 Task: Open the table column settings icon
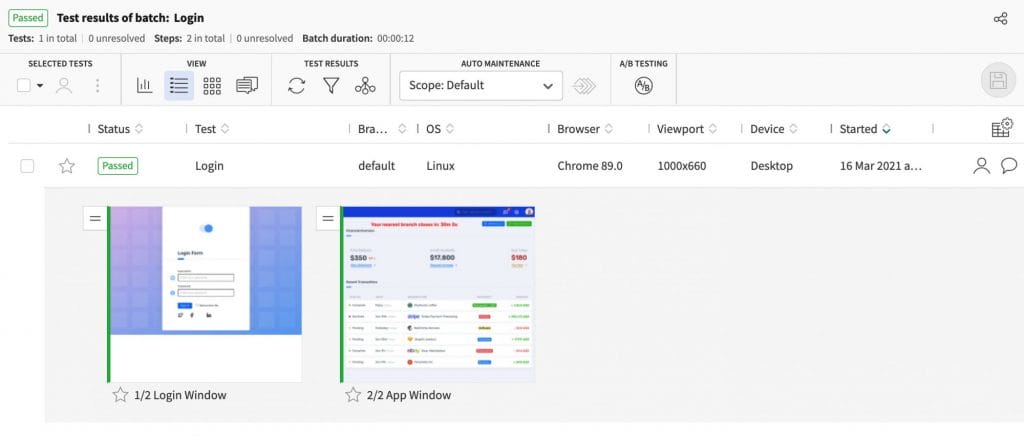1002,128
